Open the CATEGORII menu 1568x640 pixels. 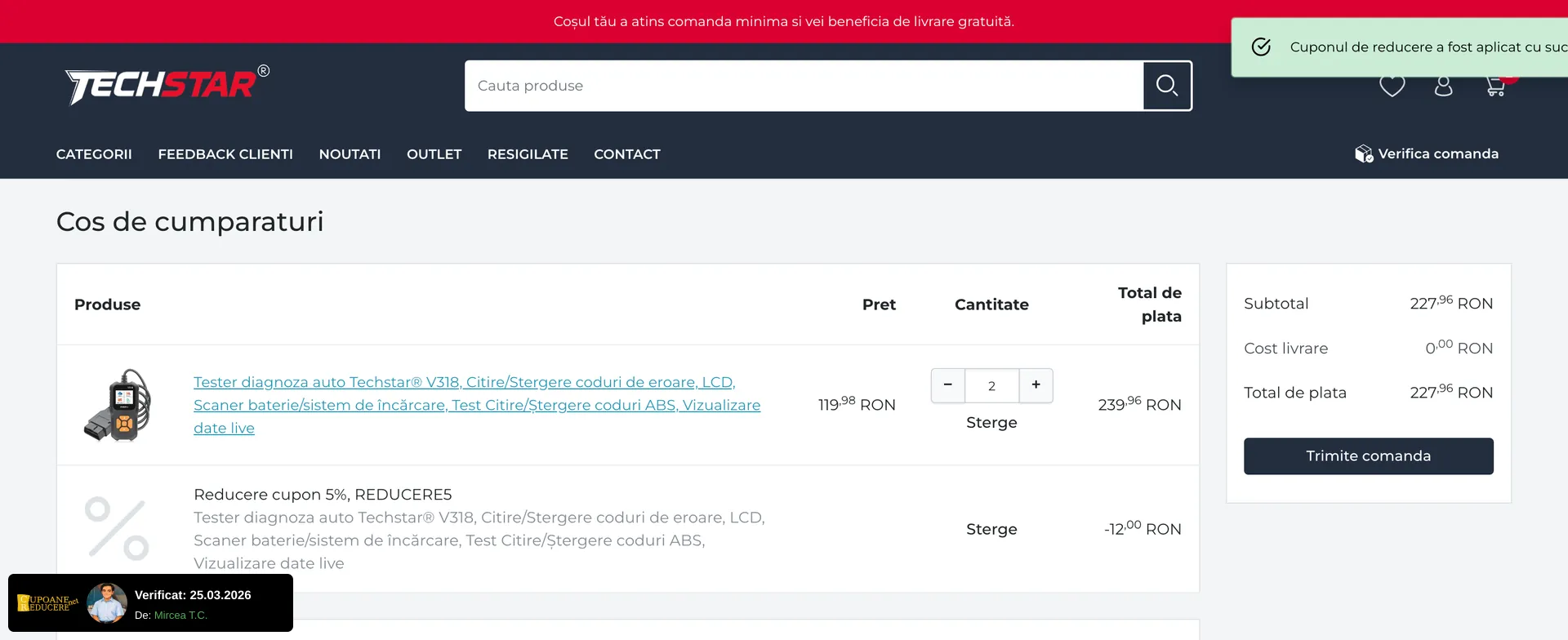(94, 154)
